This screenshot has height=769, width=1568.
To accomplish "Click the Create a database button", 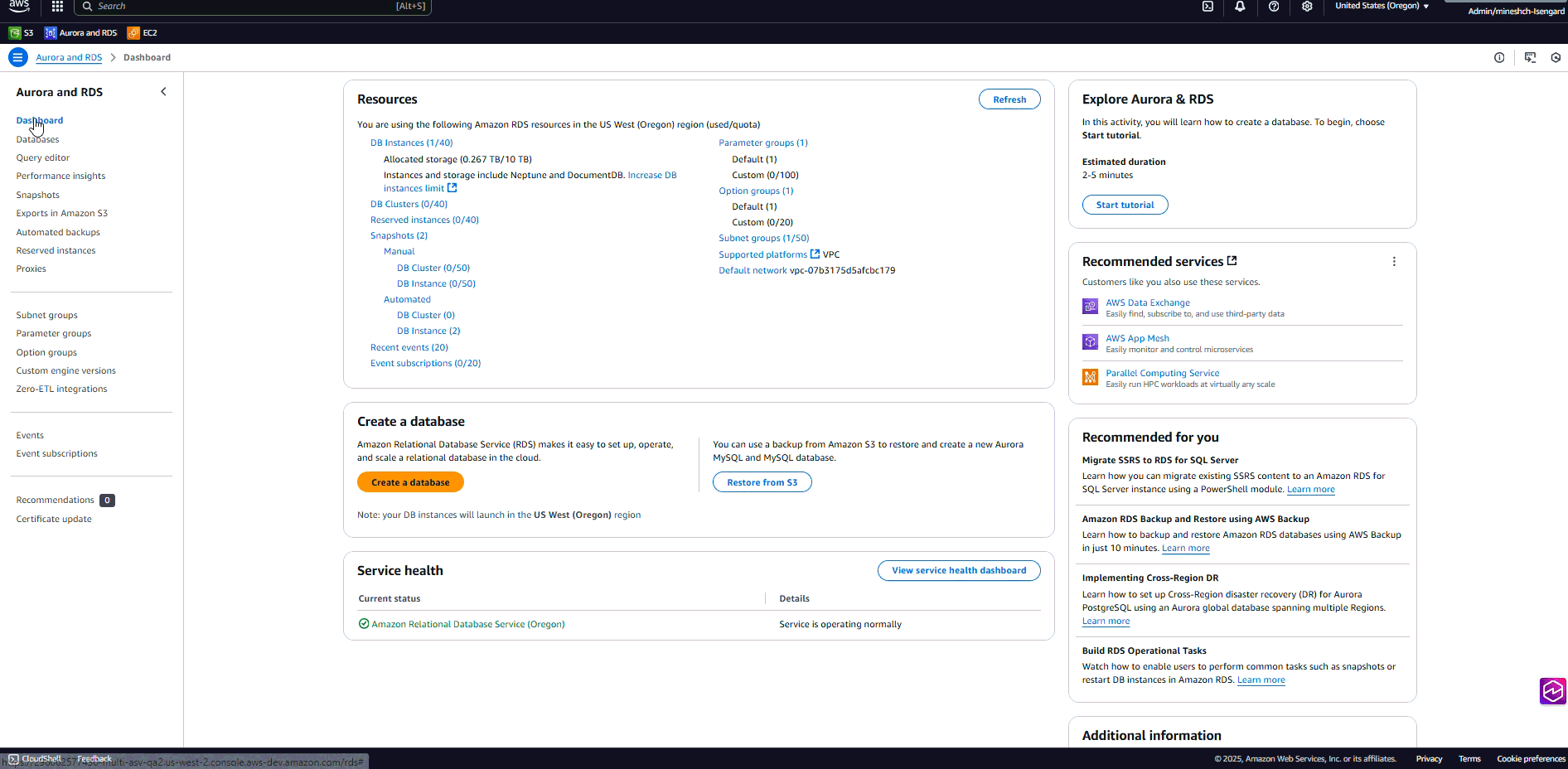I will point(410,482).
